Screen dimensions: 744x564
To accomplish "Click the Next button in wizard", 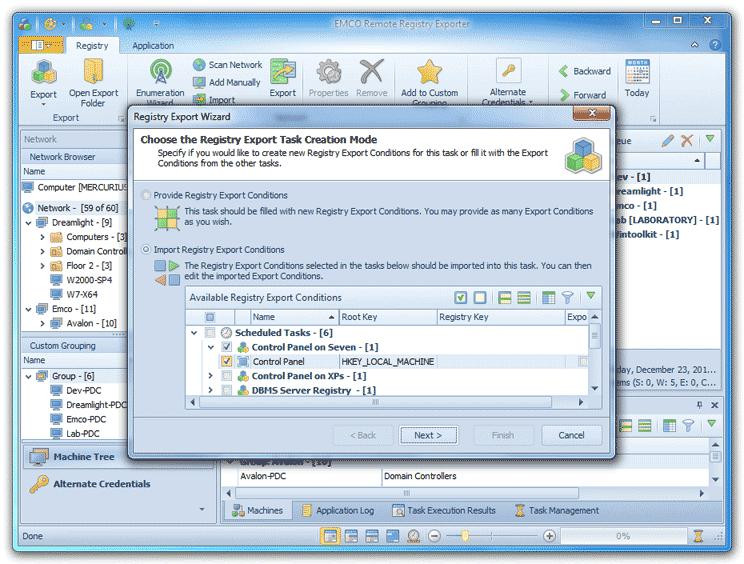I will pyautogui.click(x=428, y=435).
